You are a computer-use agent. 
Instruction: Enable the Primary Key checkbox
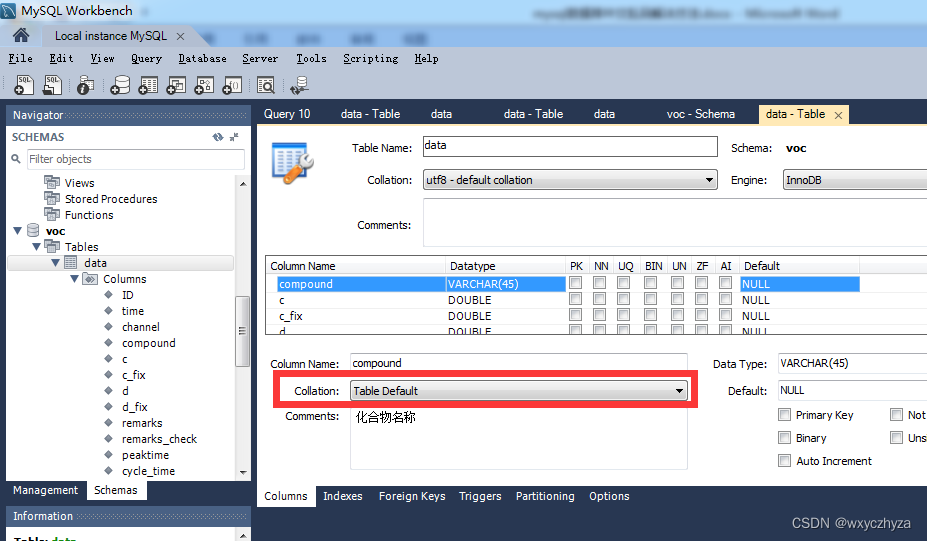tap(785, 414)
